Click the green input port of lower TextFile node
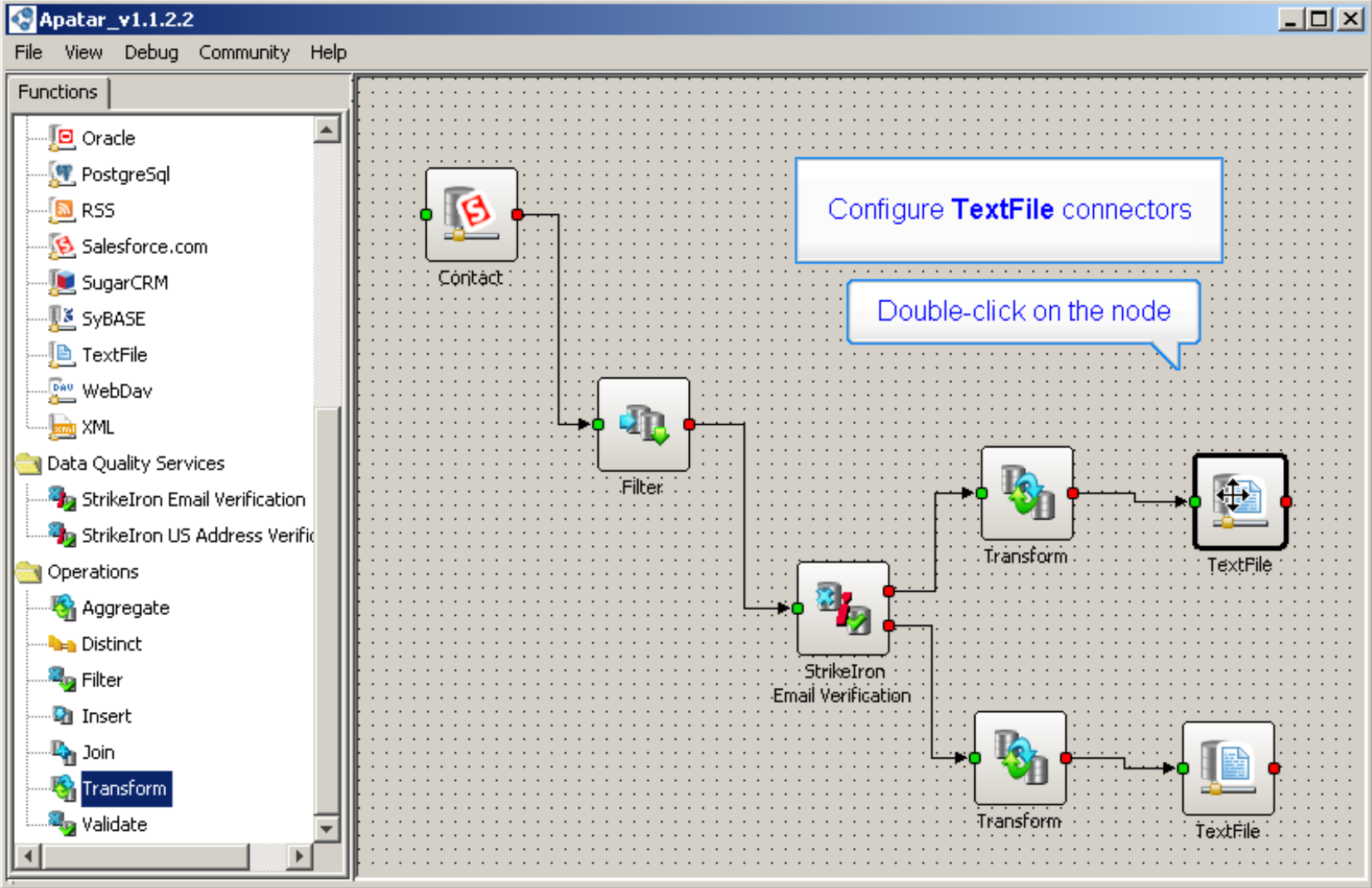1372x888 pixels. (1182, 768)
